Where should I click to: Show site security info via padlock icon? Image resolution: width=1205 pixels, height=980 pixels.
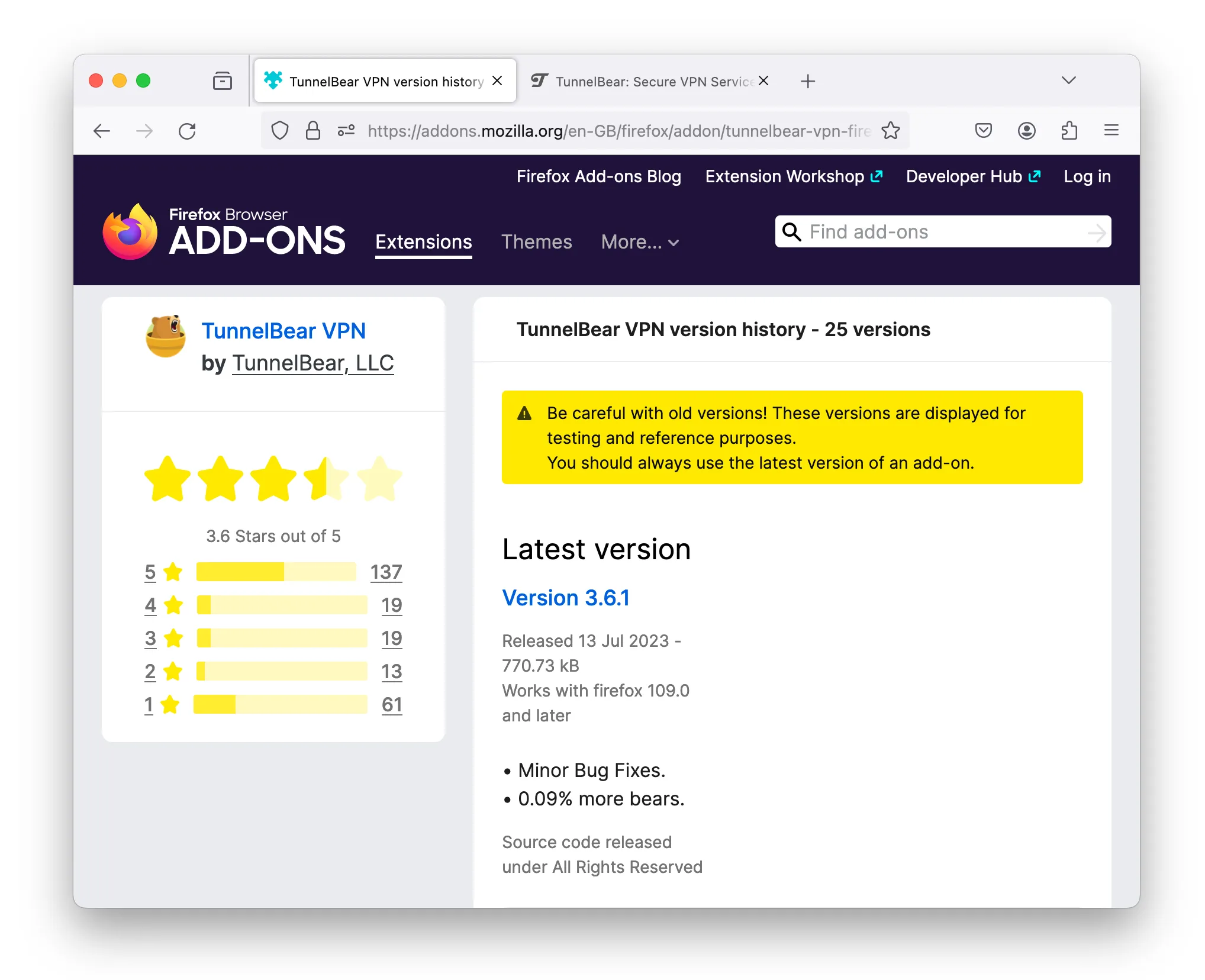click(312, 130)
